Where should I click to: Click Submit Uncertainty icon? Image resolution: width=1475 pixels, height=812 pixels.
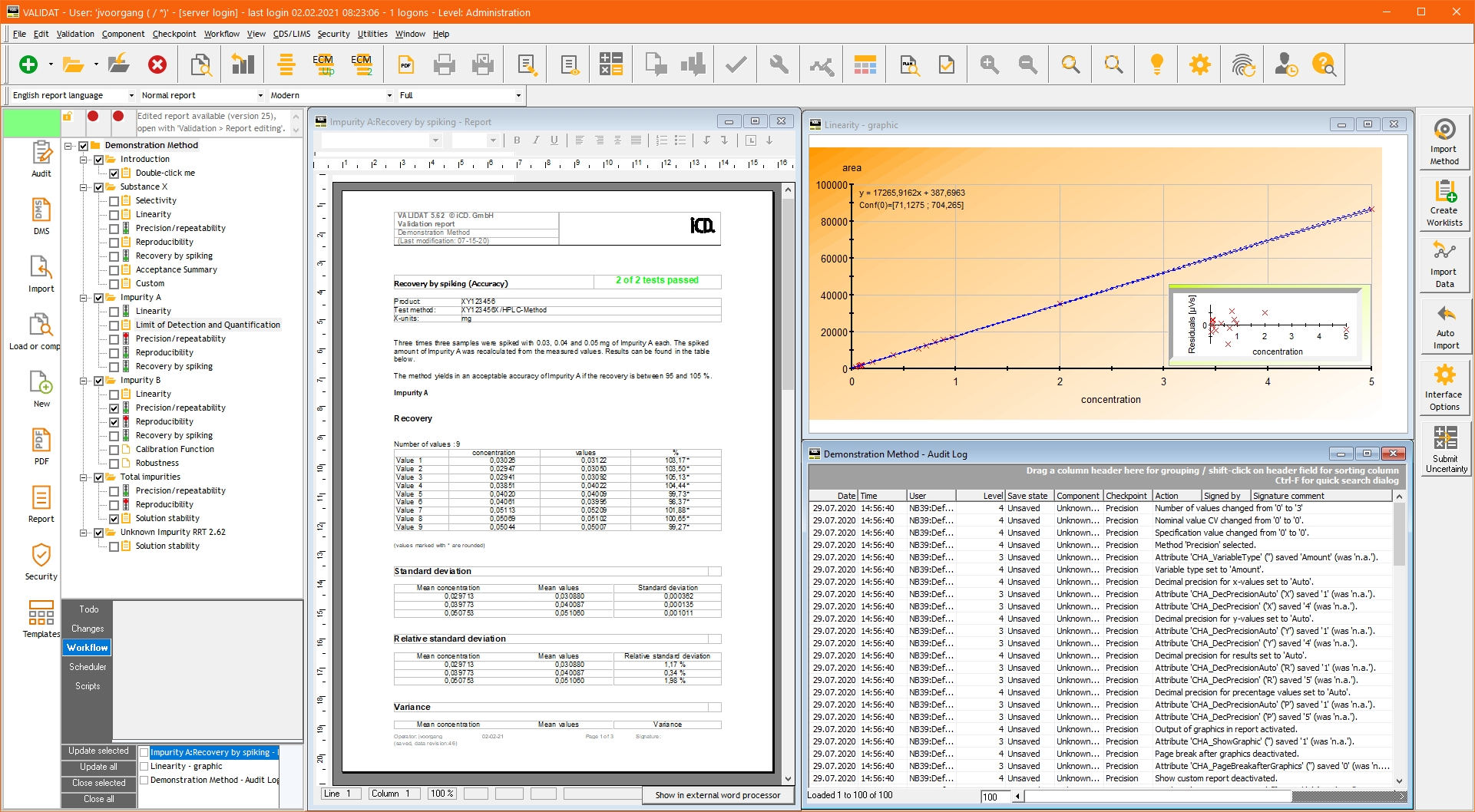pyautogui.click(x=1445, y=449)
